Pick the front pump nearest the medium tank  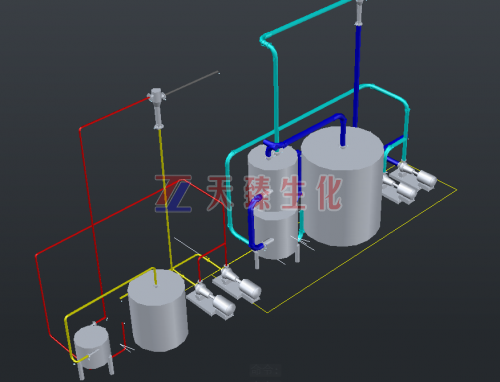tap(211, 299)
